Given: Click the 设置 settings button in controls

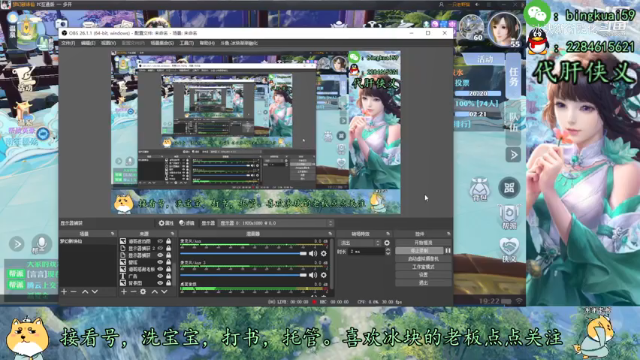Looking at the screenshot, I should [423, 275].
